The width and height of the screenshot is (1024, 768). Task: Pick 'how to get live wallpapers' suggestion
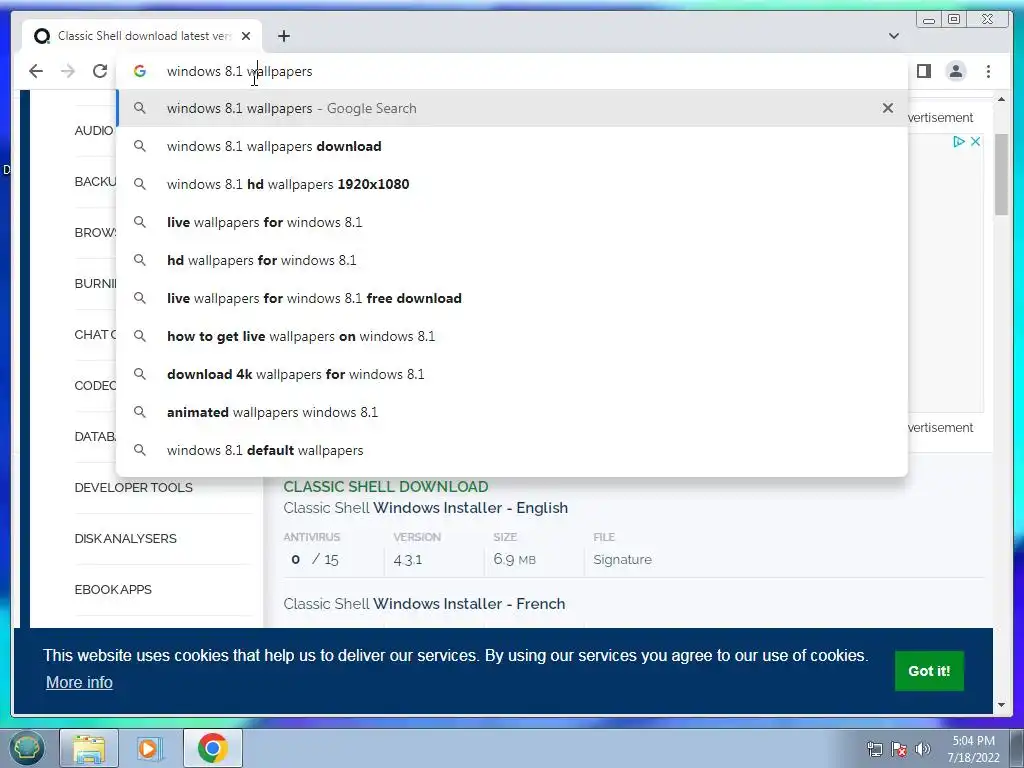pyautogui.click(x=512, y=336)
